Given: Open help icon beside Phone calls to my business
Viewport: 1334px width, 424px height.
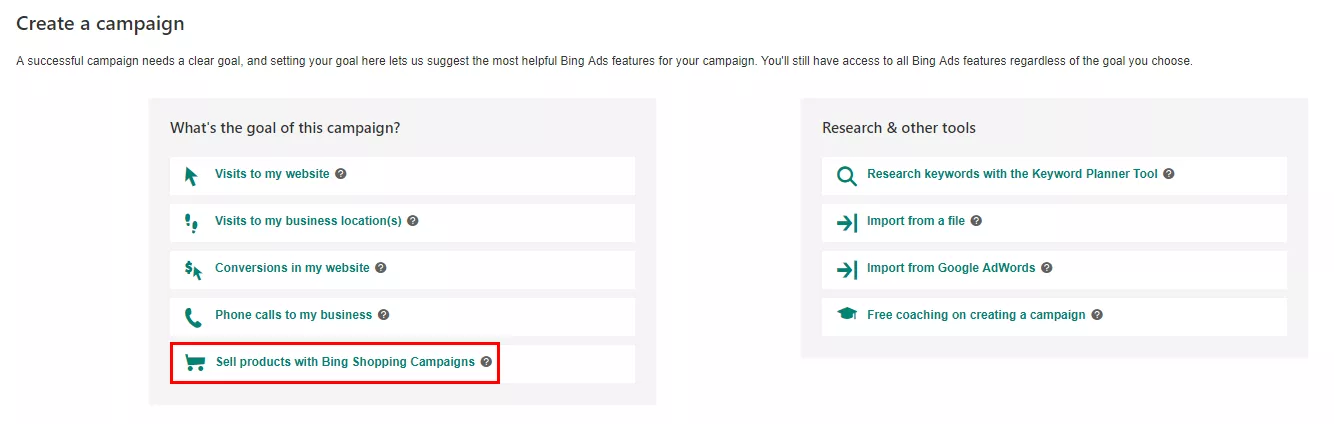Looking at the screenshot, I should click(x=384, y=315).
